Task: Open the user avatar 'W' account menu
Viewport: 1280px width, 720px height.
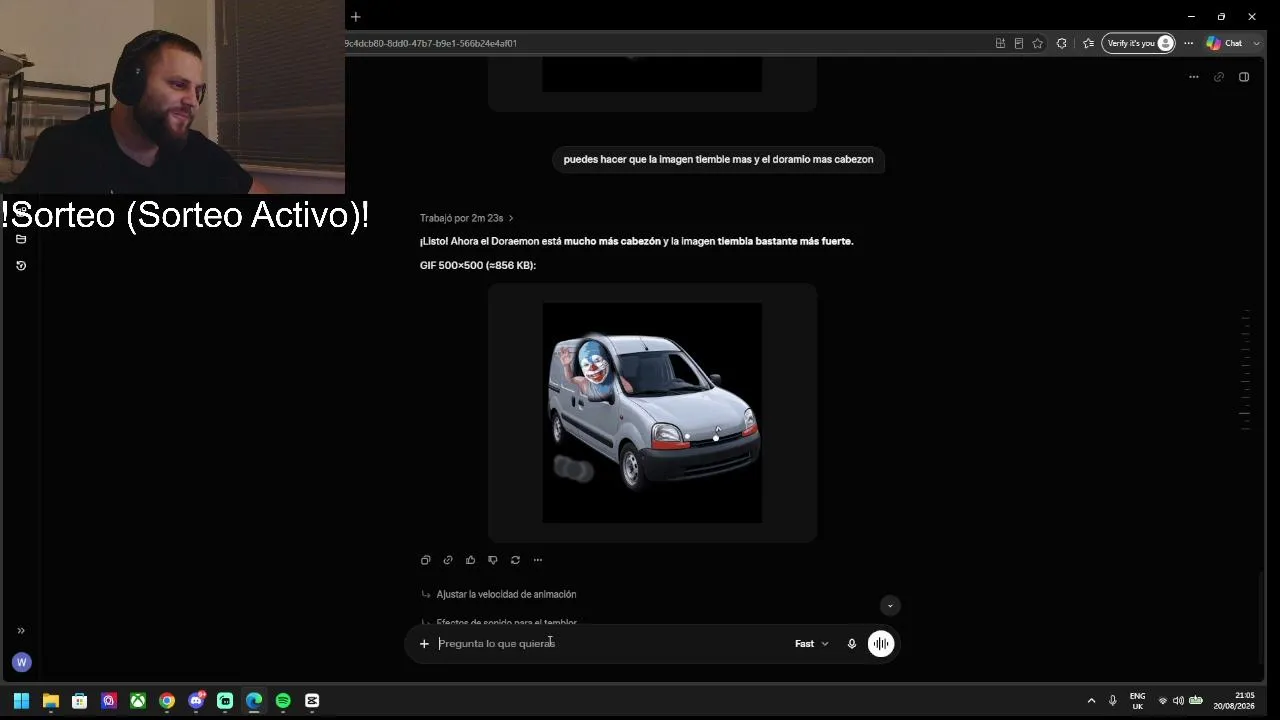Action: coord(22,662)
